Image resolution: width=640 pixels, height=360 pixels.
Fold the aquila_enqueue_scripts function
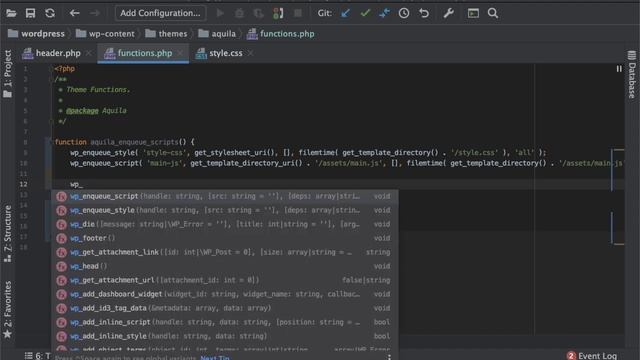click(51, 142)
